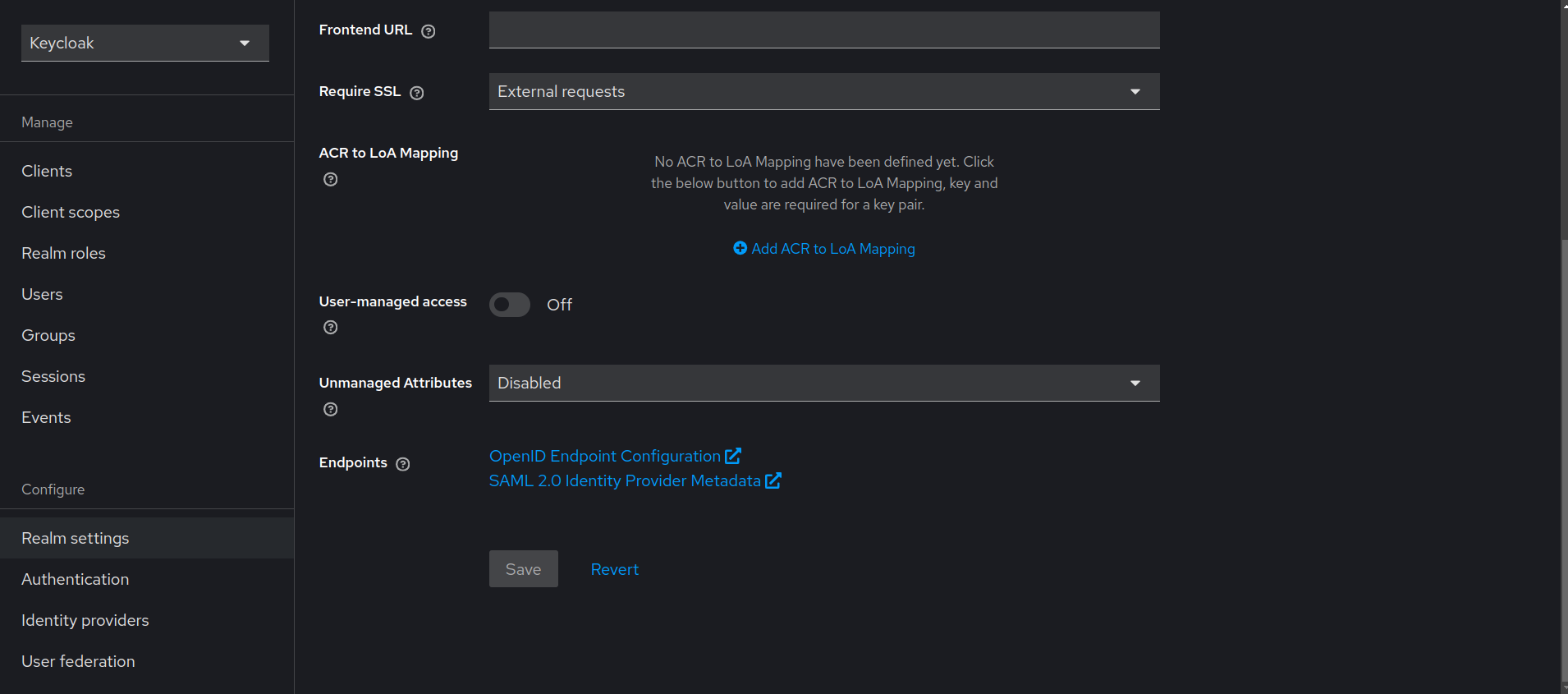Select Realm settings in sidebar
This screenshot has width=1568, height=694.
[x=147, y=538]
